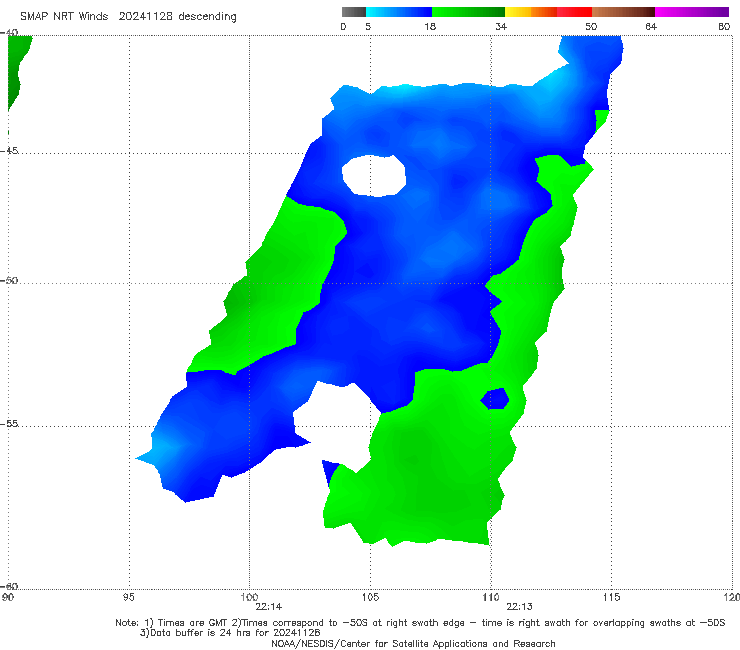Select the yellow-orange segment of the color bar
The height and width of the screenshot is (650, 740).
[531, 12]
